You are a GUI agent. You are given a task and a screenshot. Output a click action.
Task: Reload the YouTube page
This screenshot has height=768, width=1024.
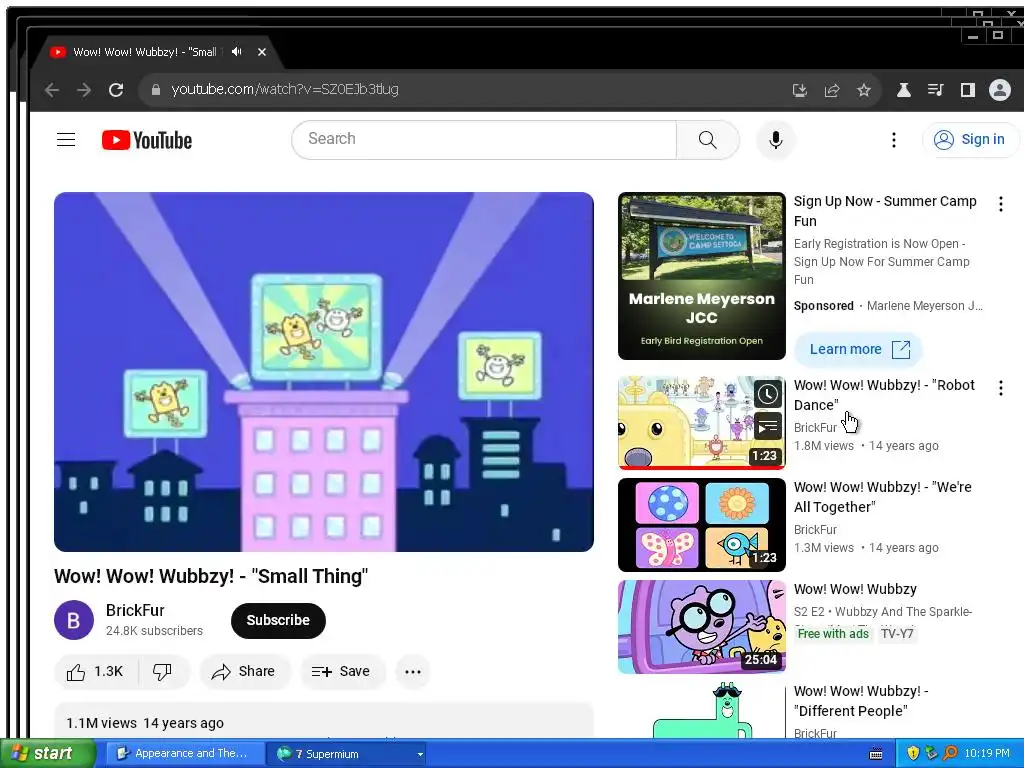(x=116, y=90)
